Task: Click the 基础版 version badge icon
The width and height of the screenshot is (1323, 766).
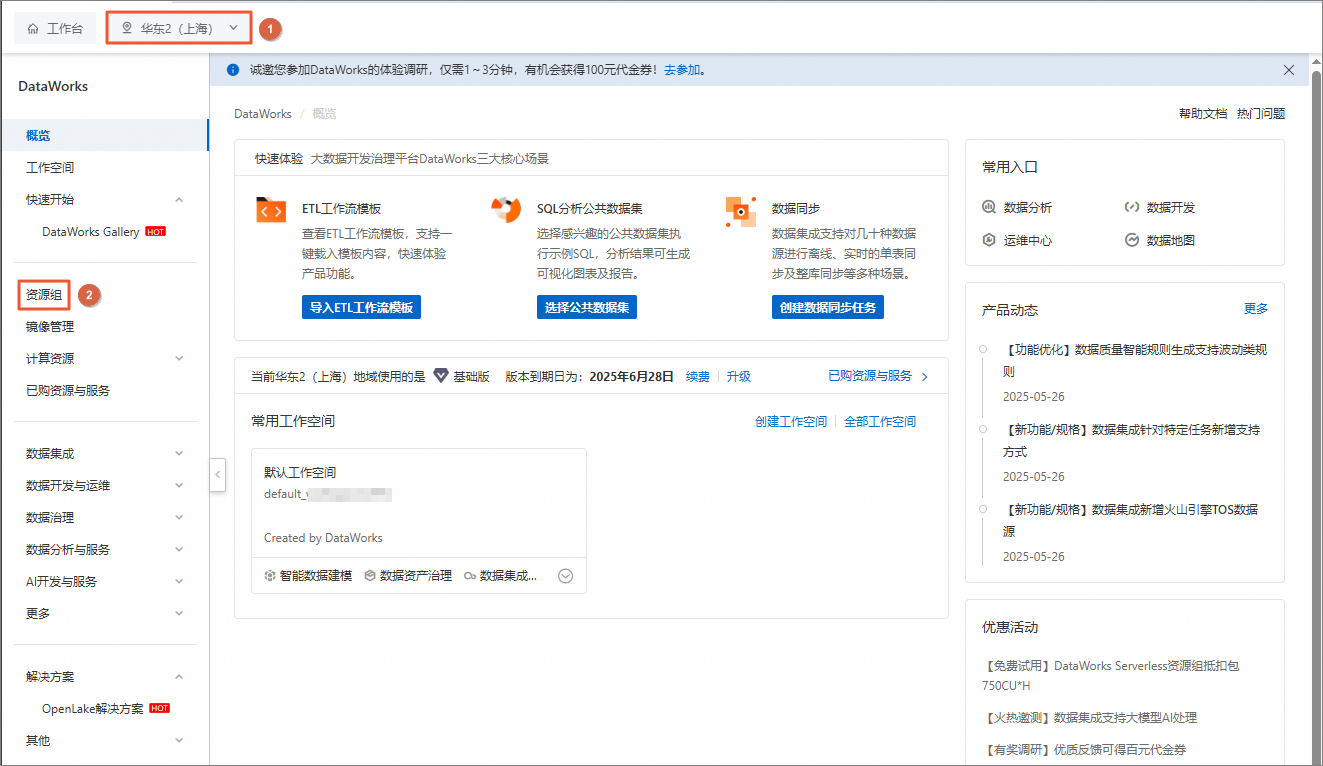Action: 440,376
